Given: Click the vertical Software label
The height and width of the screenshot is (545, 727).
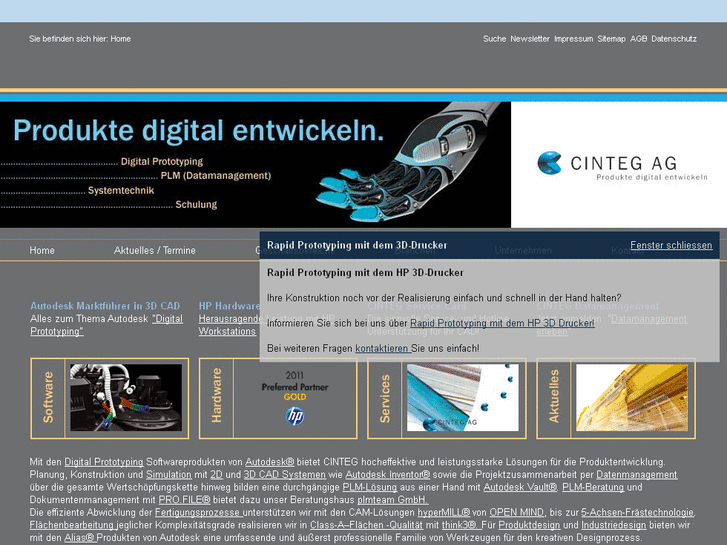Looking at the screenshot, I should tap(48, 398).
